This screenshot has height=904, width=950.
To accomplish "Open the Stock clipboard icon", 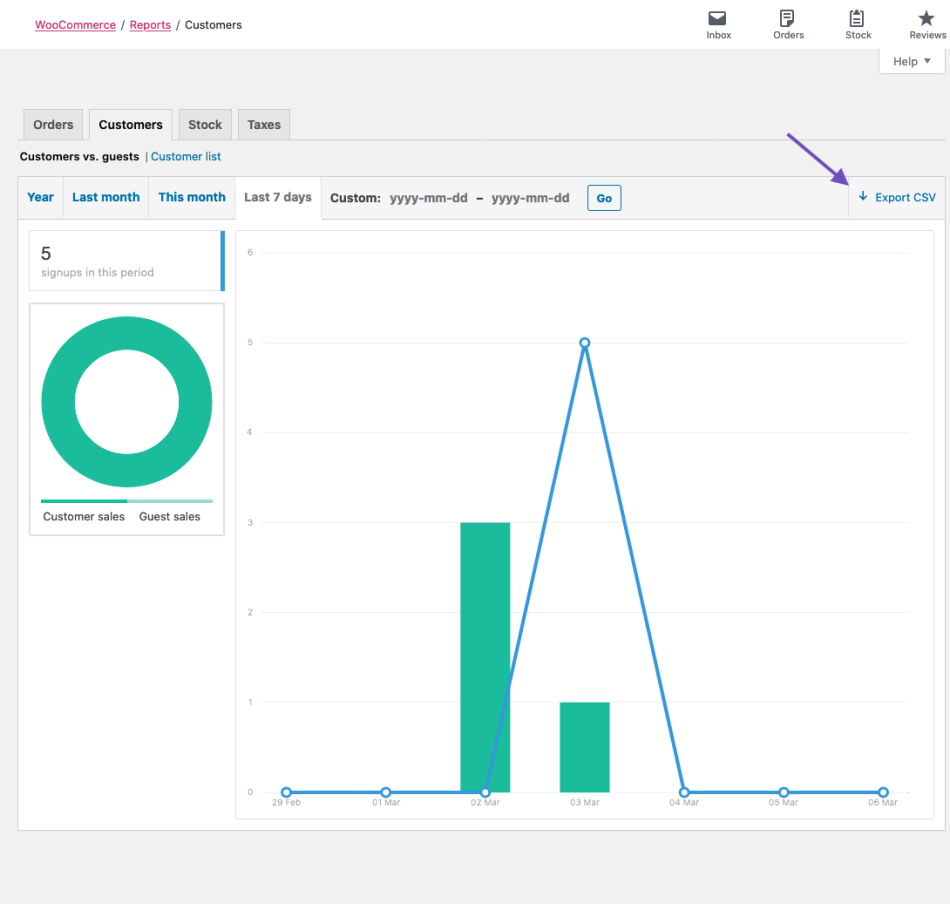I will pyautogui.click(x=857, y=18).
